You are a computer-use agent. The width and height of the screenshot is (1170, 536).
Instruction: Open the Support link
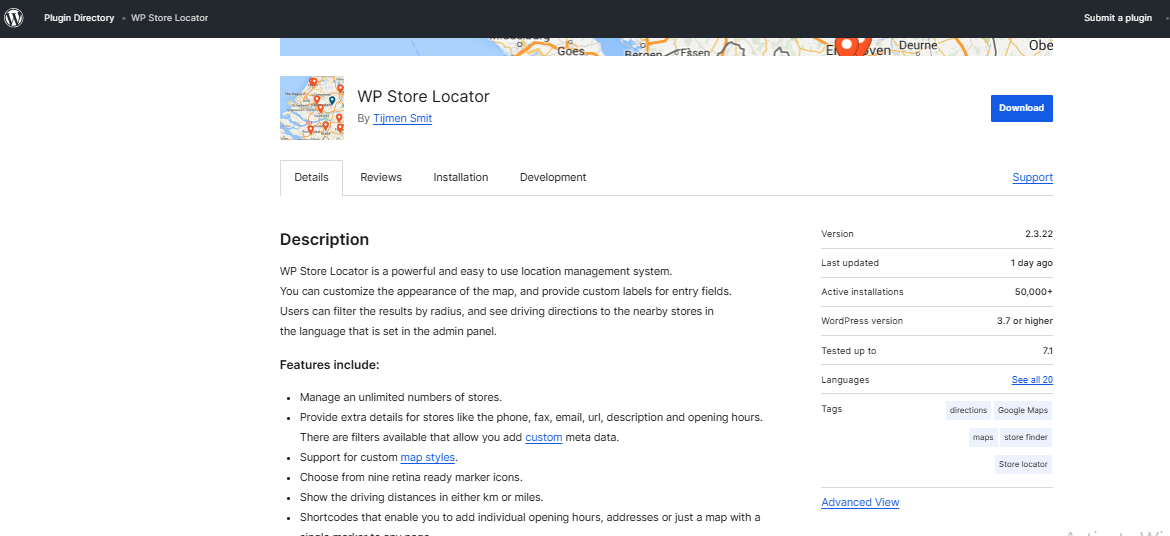[x=1033, y=178]
